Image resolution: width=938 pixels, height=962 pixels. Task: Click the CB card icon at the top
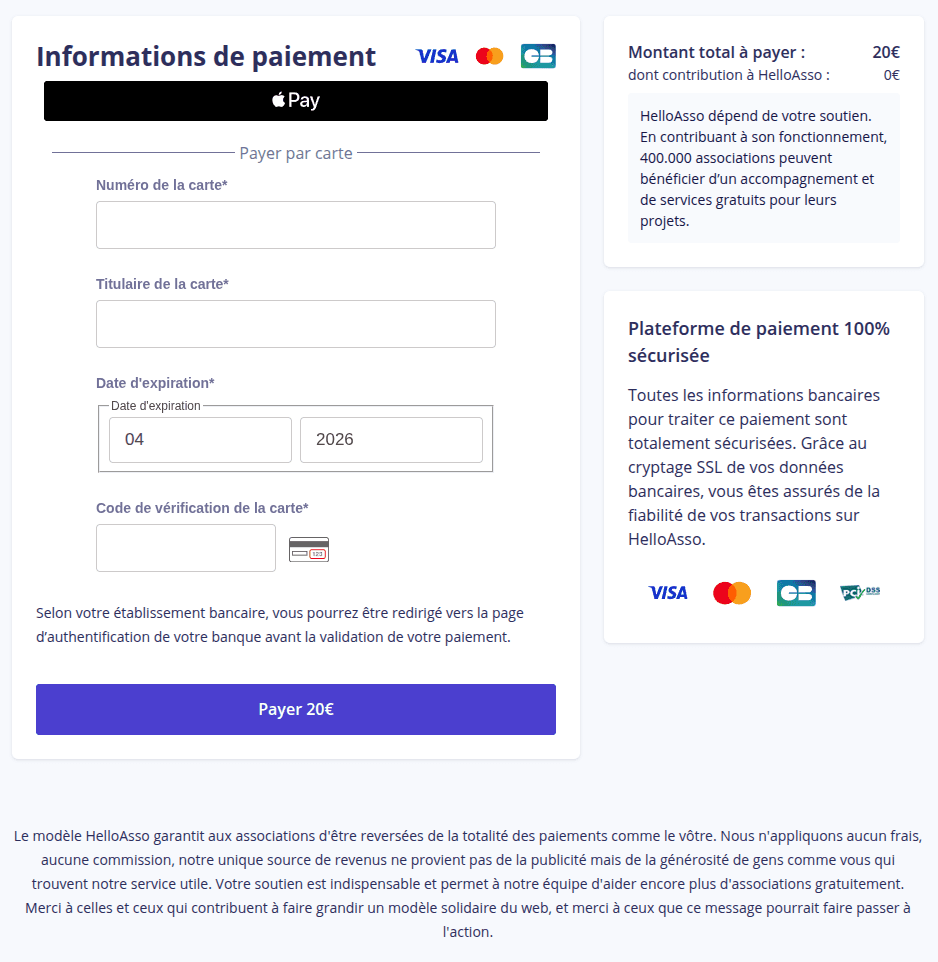[x=538, y=56]
